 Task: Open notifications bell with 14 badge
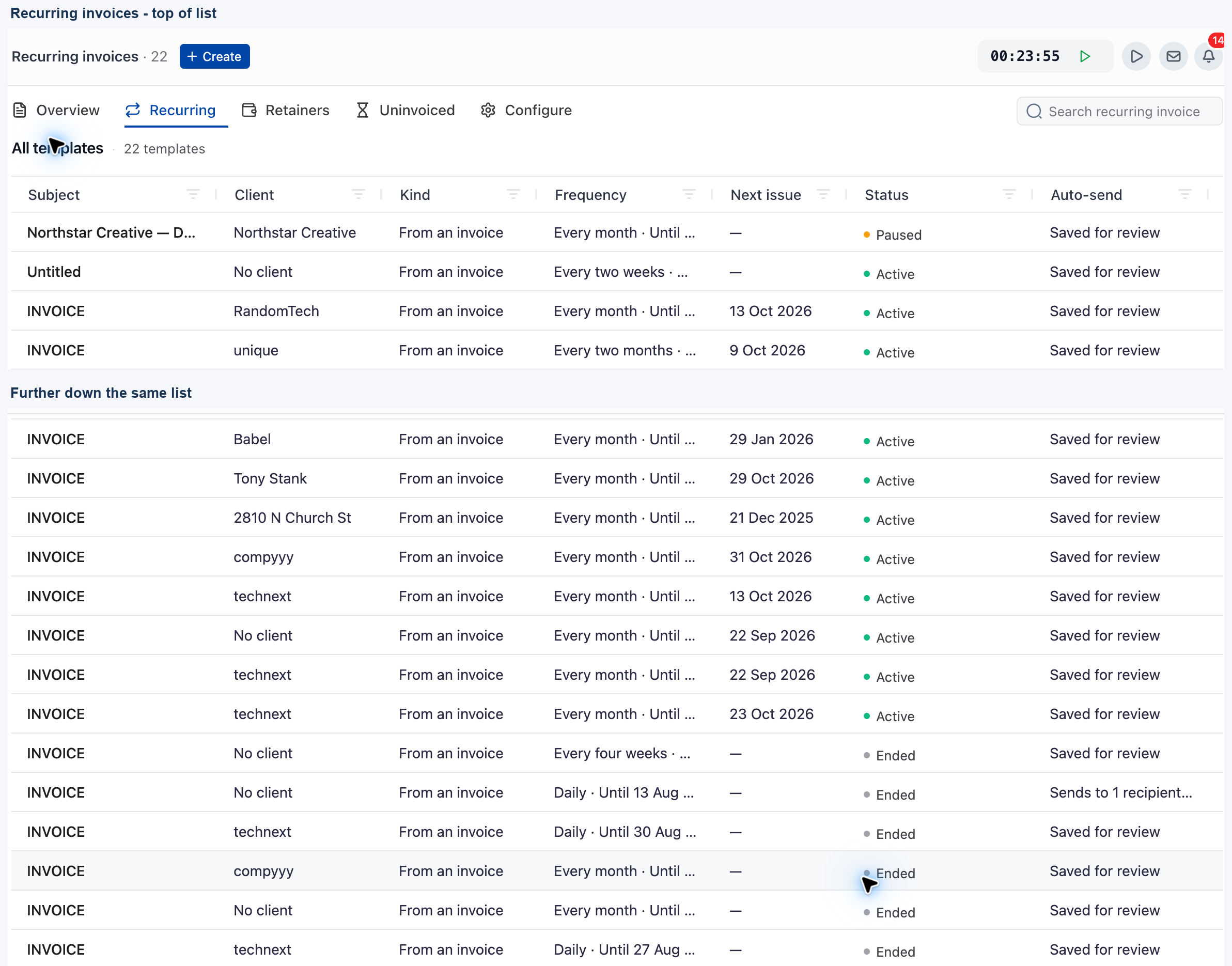tap(1209, 56)
